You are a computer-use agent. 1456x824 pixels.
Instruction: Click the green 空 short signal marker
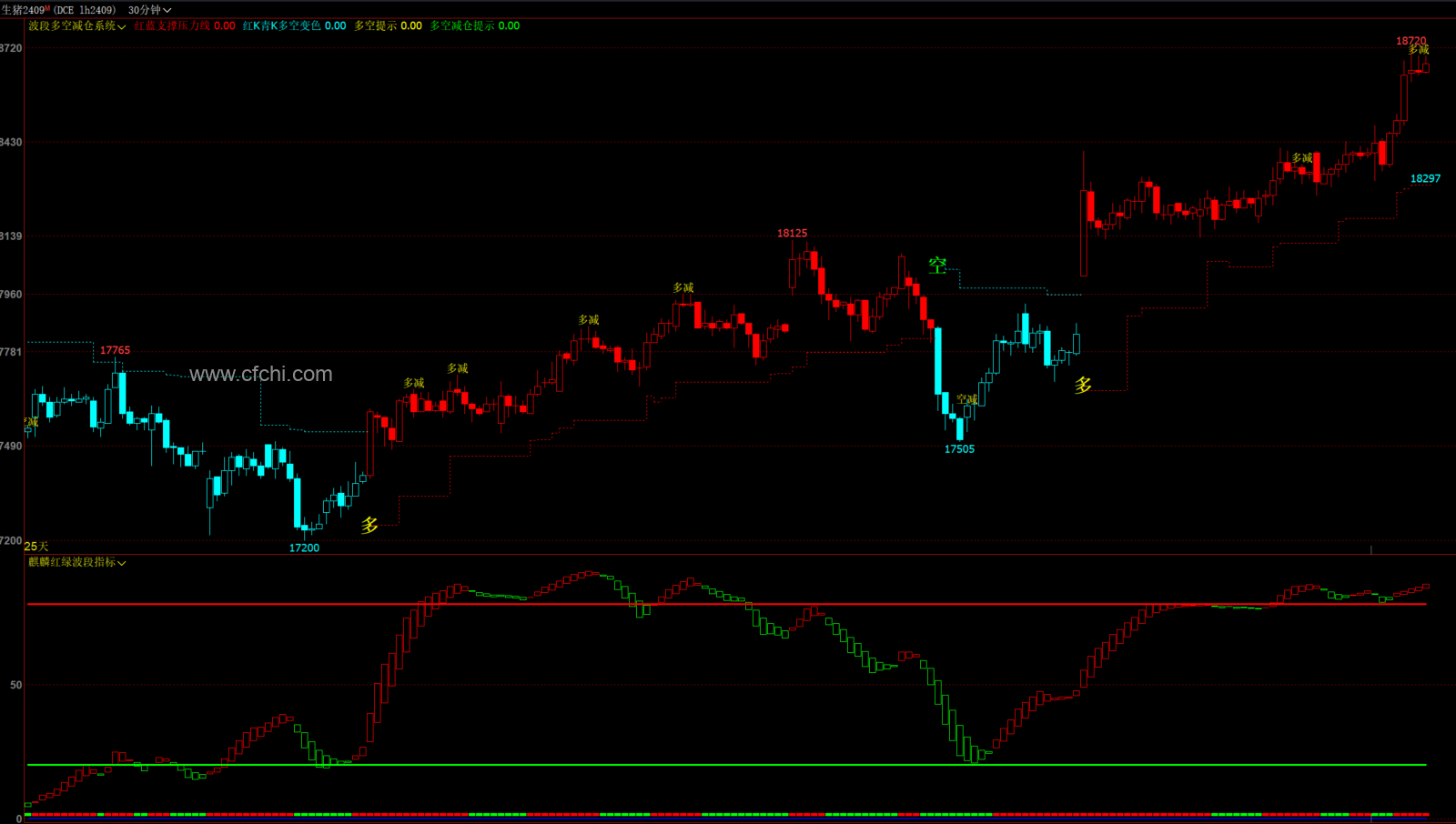coord(937,266)
